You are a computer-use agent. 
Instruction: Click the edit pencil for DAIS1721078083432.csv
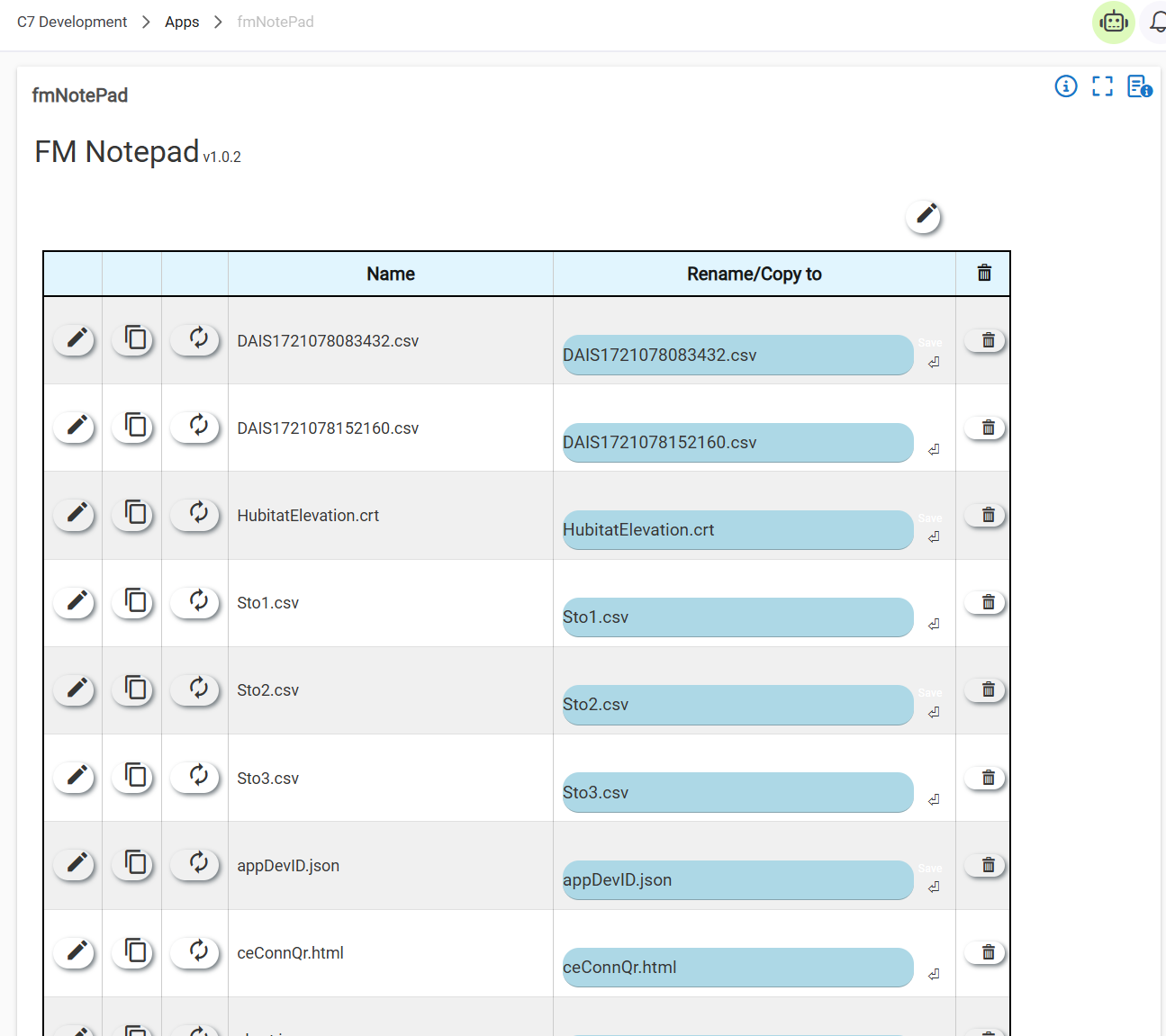coord(76,339)
